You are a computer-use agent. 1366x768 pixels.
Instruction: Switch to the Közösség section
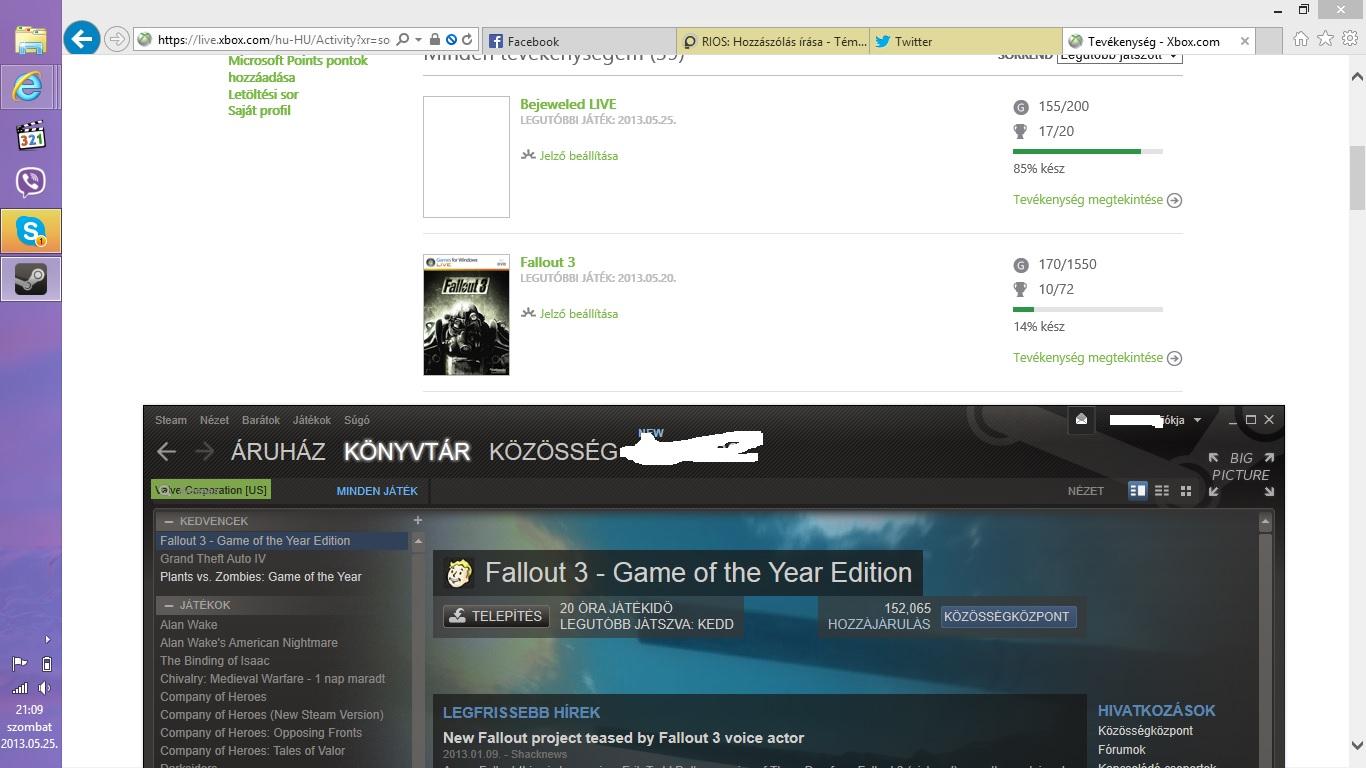point(553,451)
